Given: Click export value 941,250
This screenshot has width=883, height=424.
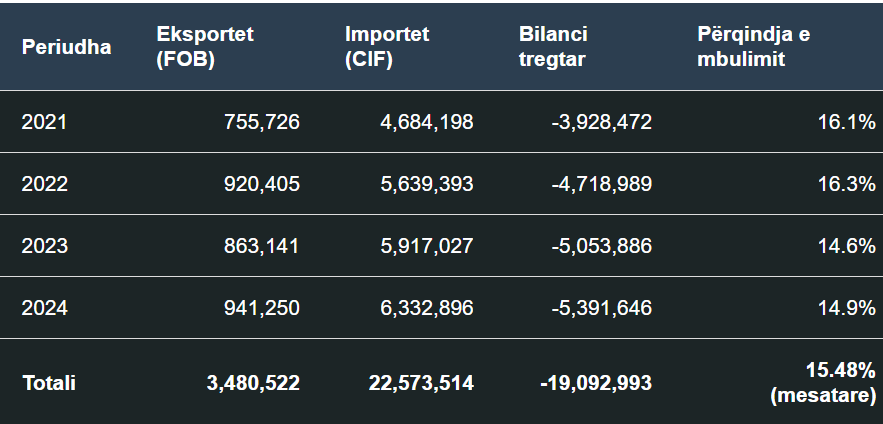Looking at the screenshot, I should coord(262,307).
